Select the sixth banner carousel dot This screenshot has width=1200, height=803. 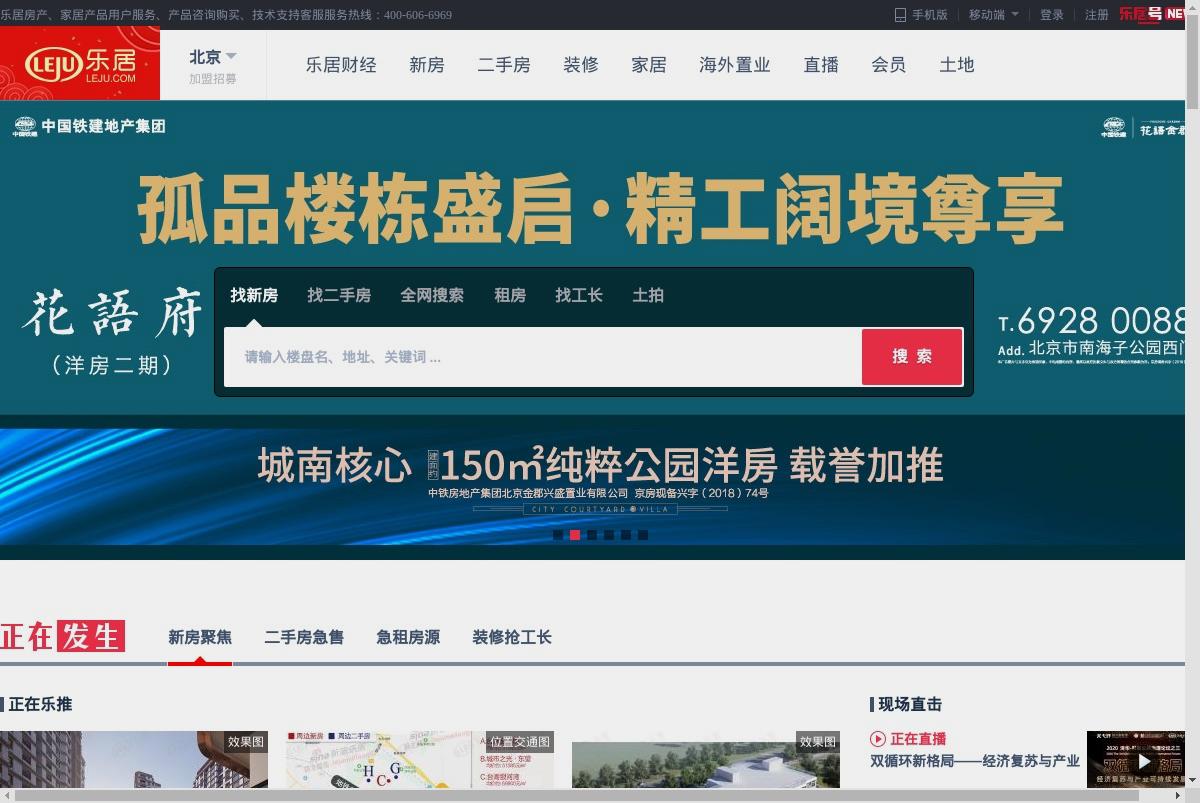[643, 535]
